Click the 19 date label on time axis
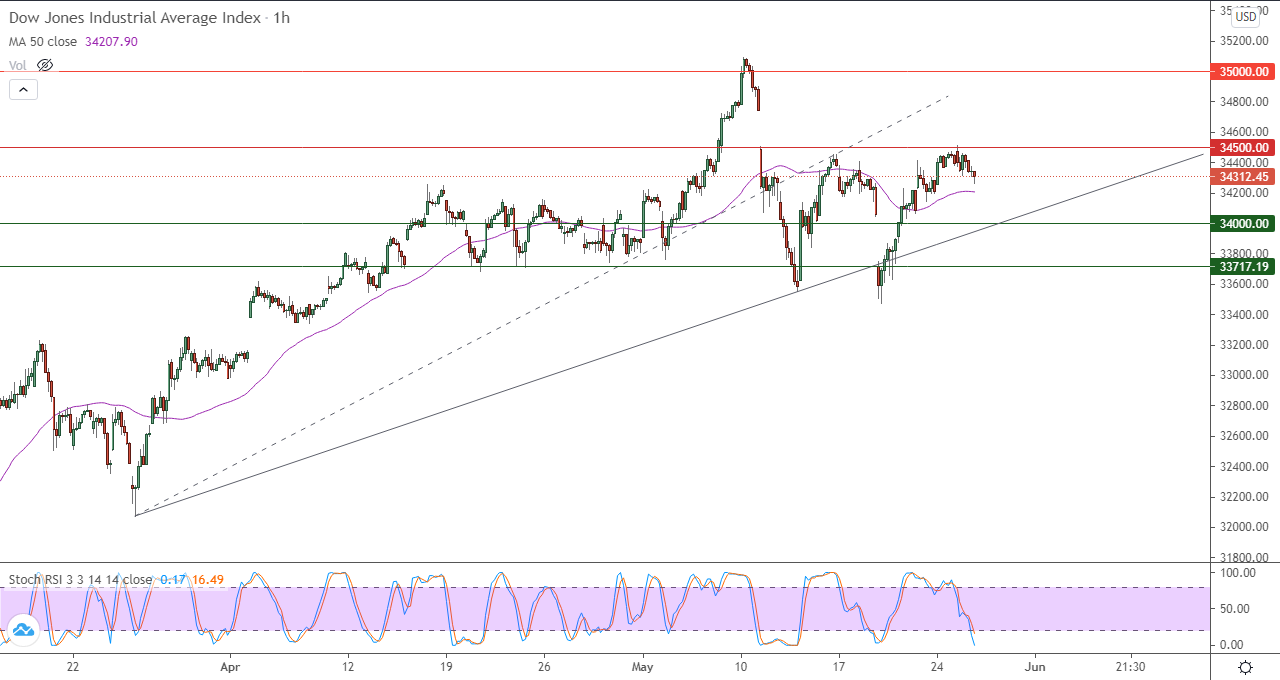Image resolution: width=1280 pixels, height=680 pixels. pyautogui.click(x=446, y=667)
